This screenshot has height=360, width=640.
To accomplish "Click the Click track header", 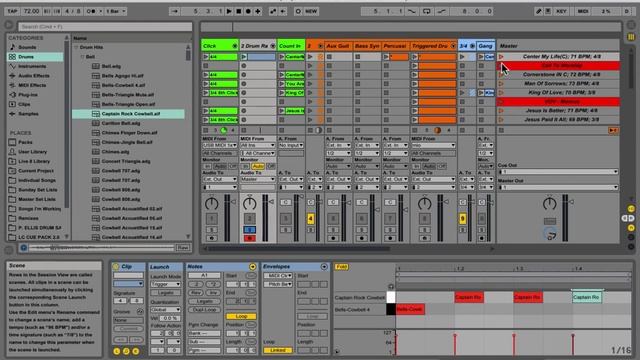I will pyautogui.click(x=220, y=46).
